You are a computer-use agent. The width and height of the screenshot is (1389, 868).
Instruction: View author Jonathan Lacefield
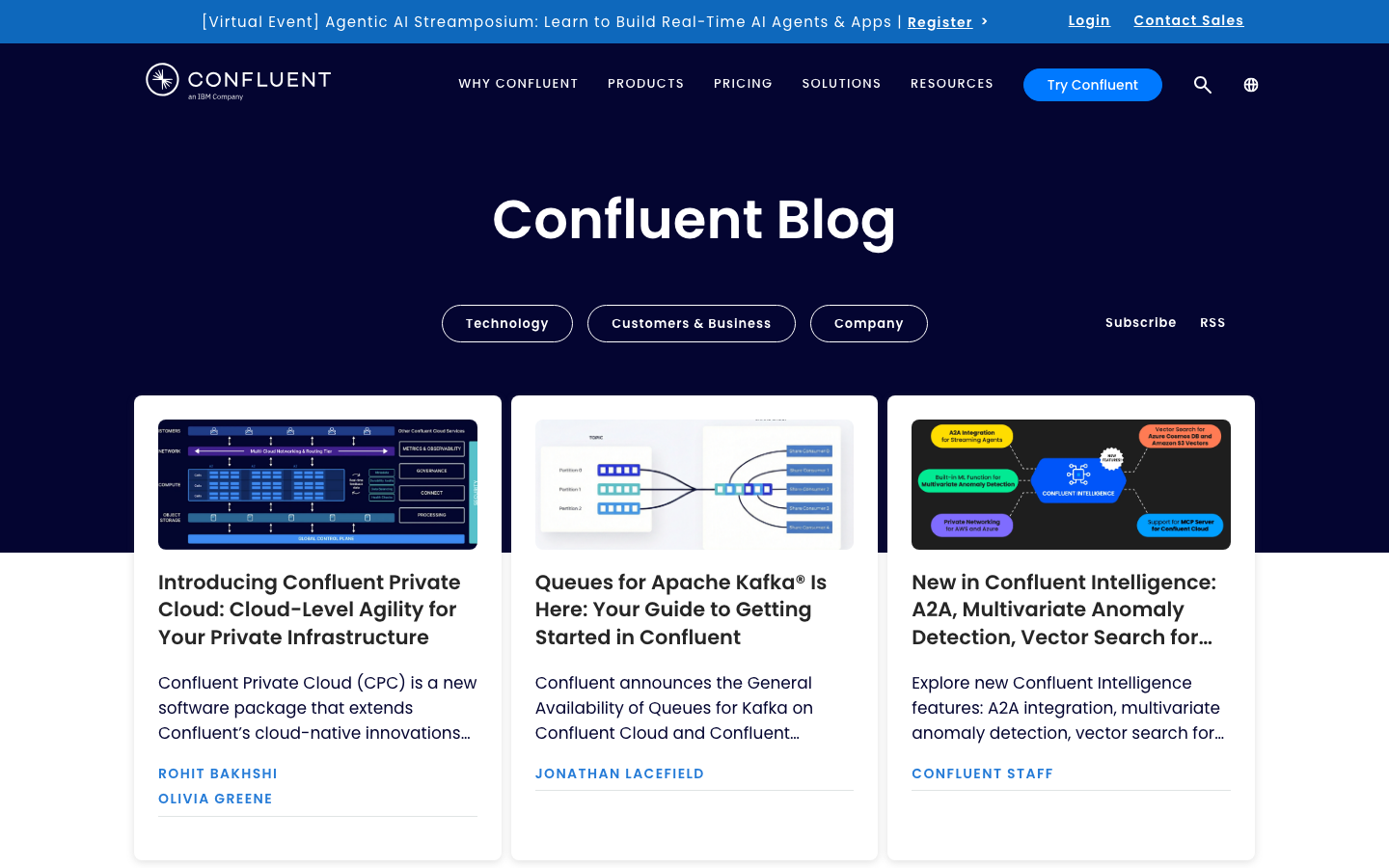tap(619, 773)
